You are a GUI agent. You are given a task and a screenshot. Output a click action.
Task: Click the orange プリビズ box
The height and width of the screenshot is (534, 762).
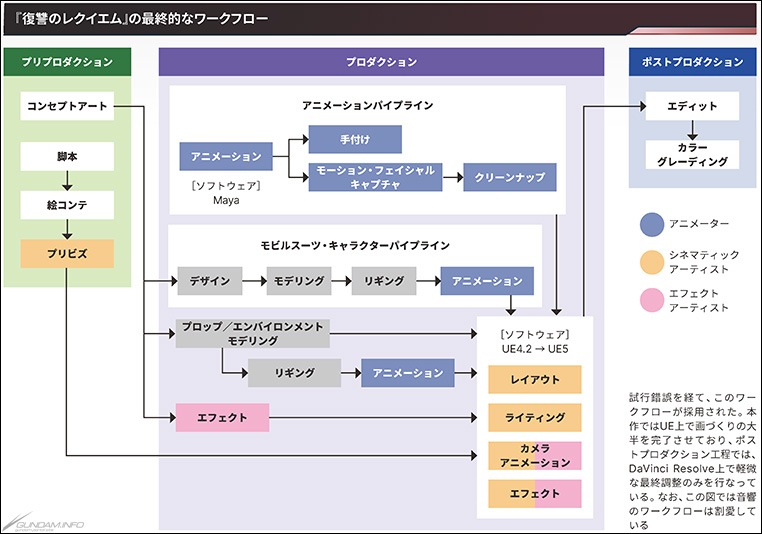coord(67,254)
